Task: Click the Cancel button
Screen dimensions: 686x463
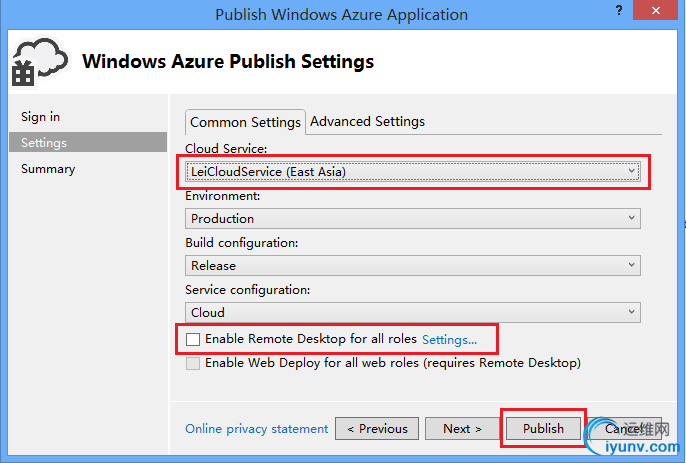Action: coord(625,428)
